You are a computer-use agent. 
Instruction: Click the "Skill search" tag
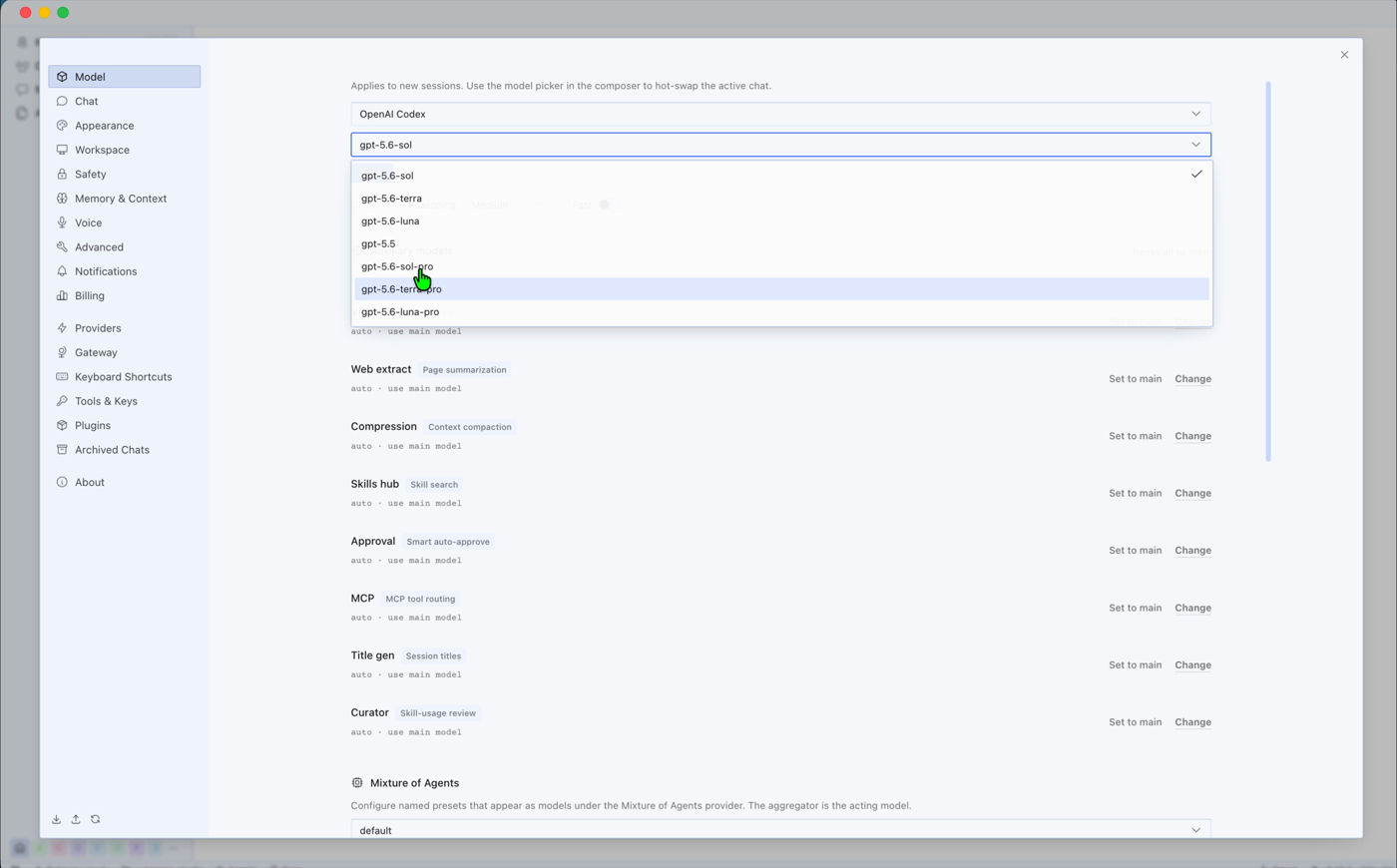434,485
